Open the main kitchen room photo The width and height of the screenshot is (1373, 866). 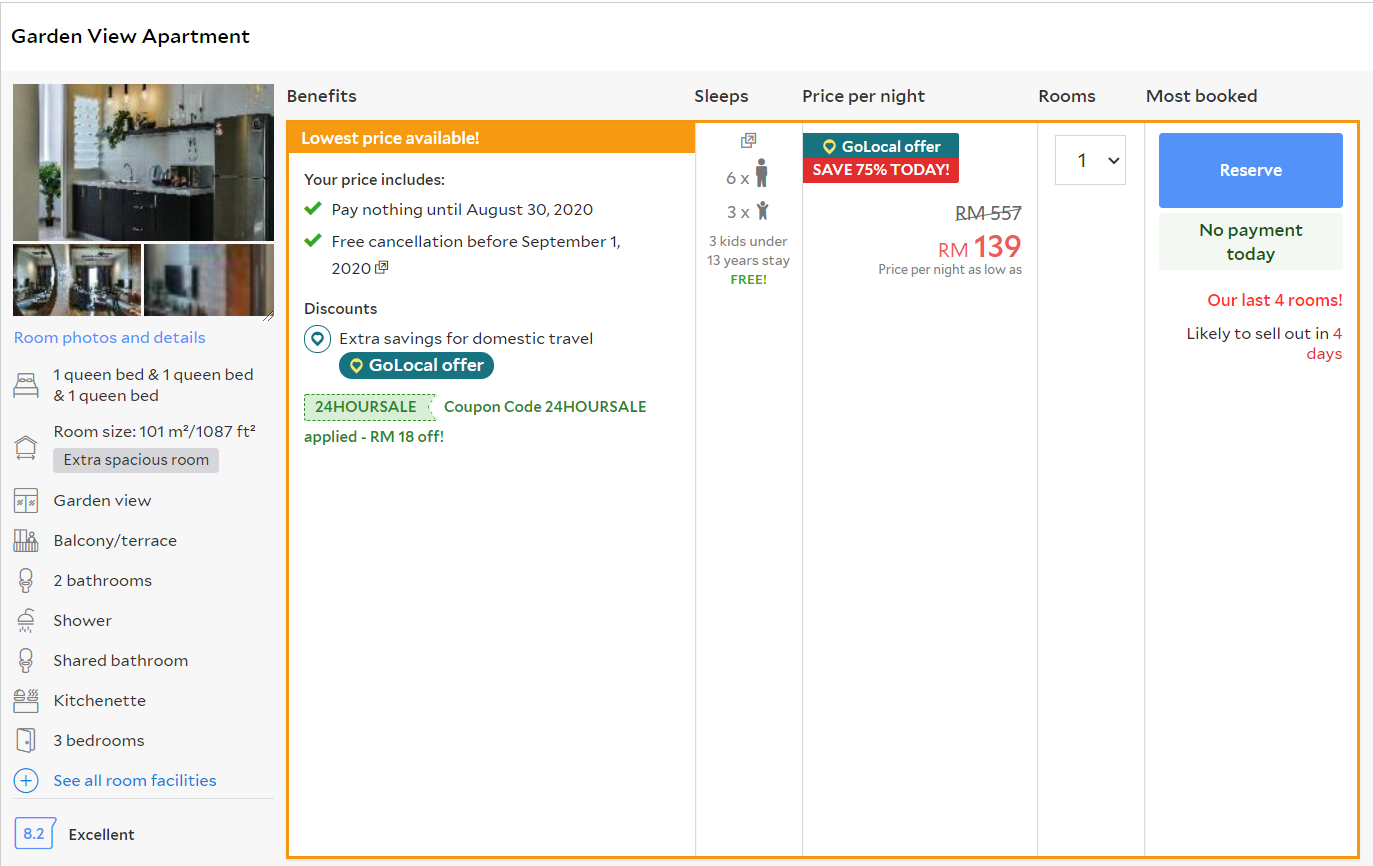143,162
